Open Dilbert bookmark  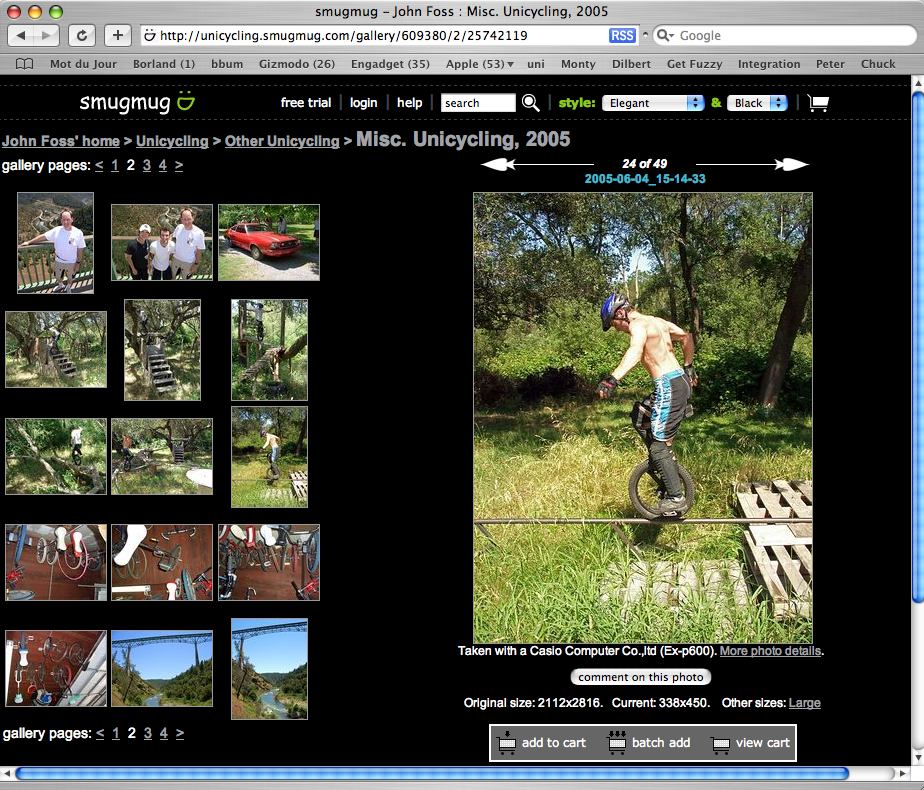tap(631, 64)
